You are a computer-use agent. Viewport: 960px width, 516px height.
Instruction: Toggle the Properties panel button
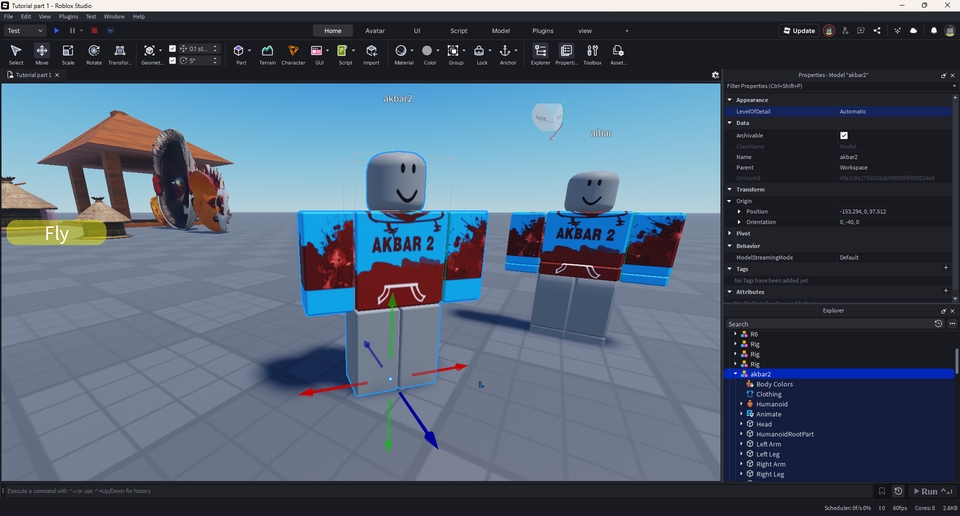click(566, 54)
